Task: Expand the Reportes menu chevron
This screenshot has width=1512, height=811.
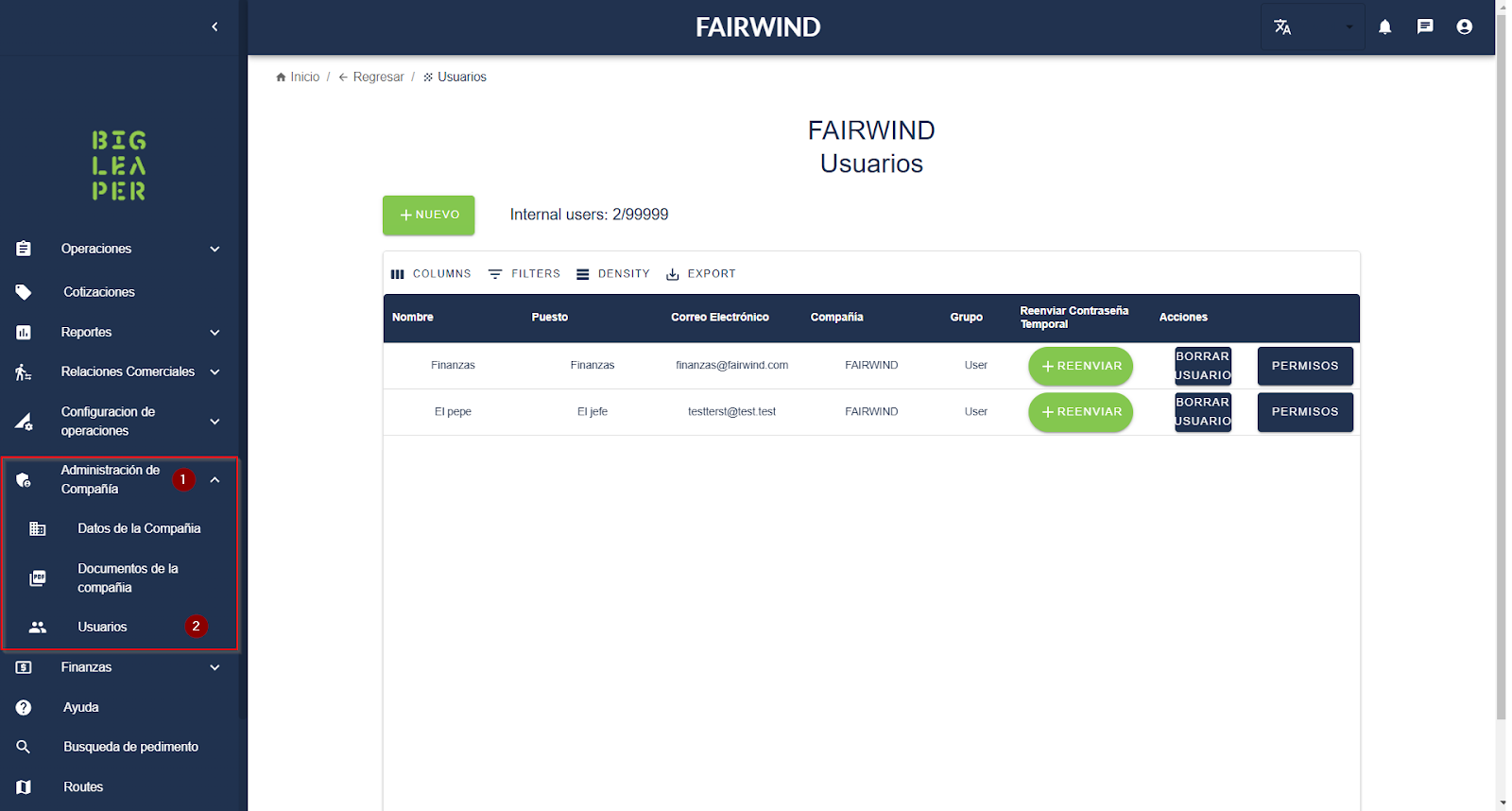Action: (x=215, y=332)
